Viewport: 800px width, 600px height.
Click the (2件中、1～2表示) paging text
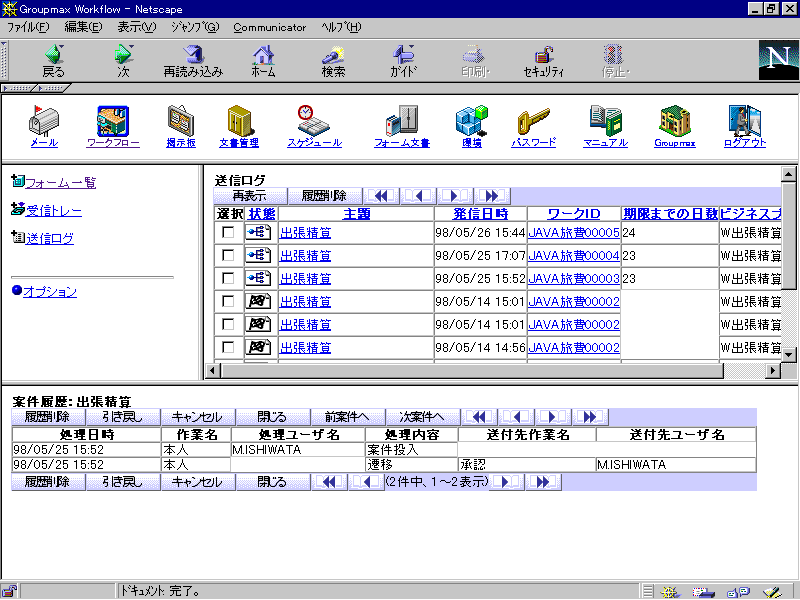pyautogui.click(x=437, y=481)
